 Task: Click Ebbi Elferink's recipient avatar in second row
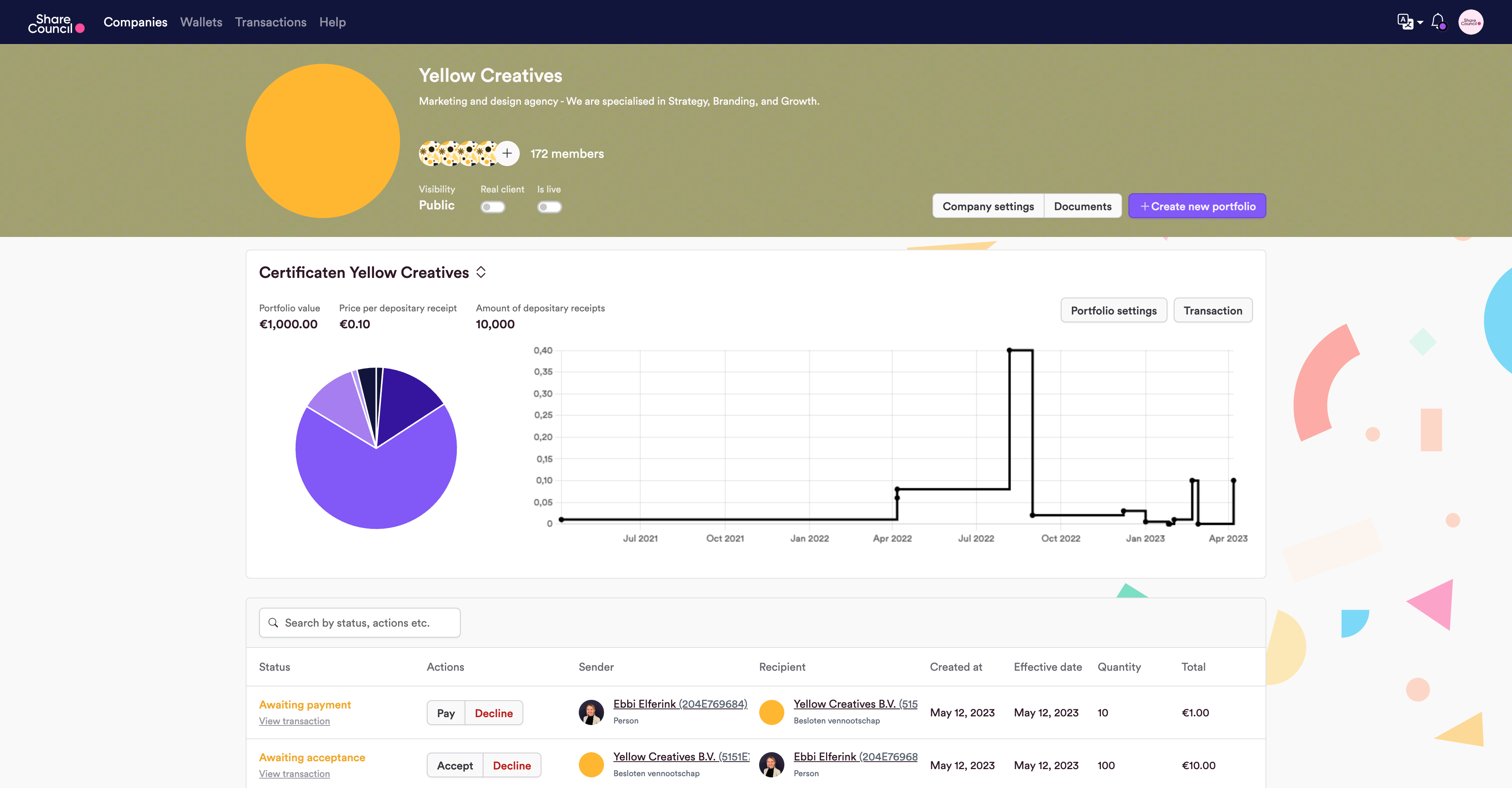pos(772,765)
